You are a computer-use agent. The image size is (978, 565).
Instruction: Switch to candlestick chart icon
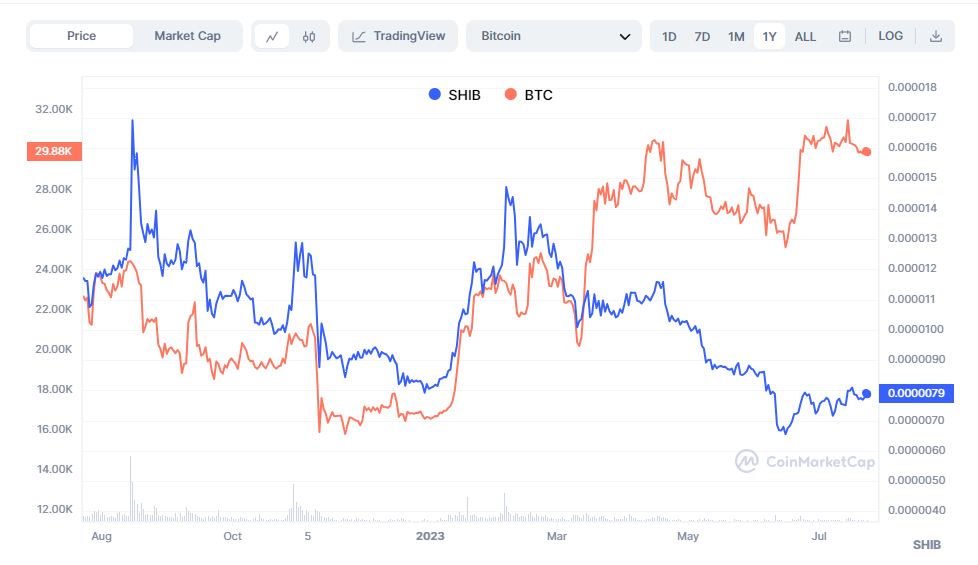[x=309, y=36]
